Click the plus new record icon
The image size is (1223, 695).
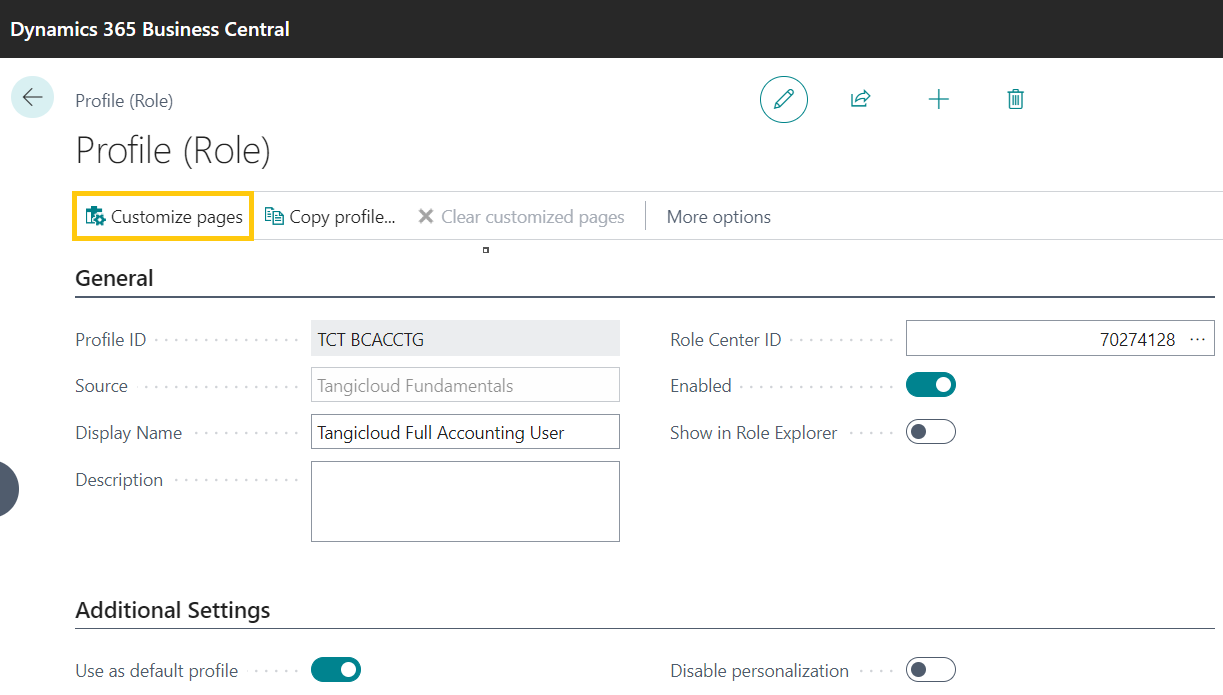[938, 99]
